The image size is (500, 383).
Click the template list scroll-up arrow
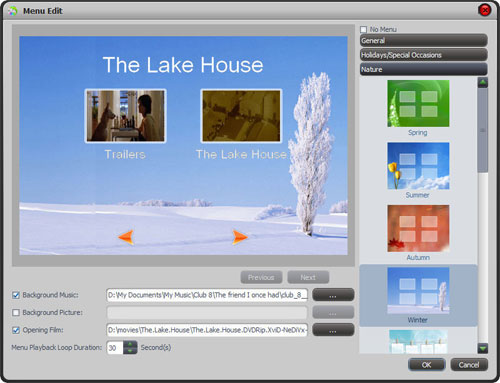(483, 82)
